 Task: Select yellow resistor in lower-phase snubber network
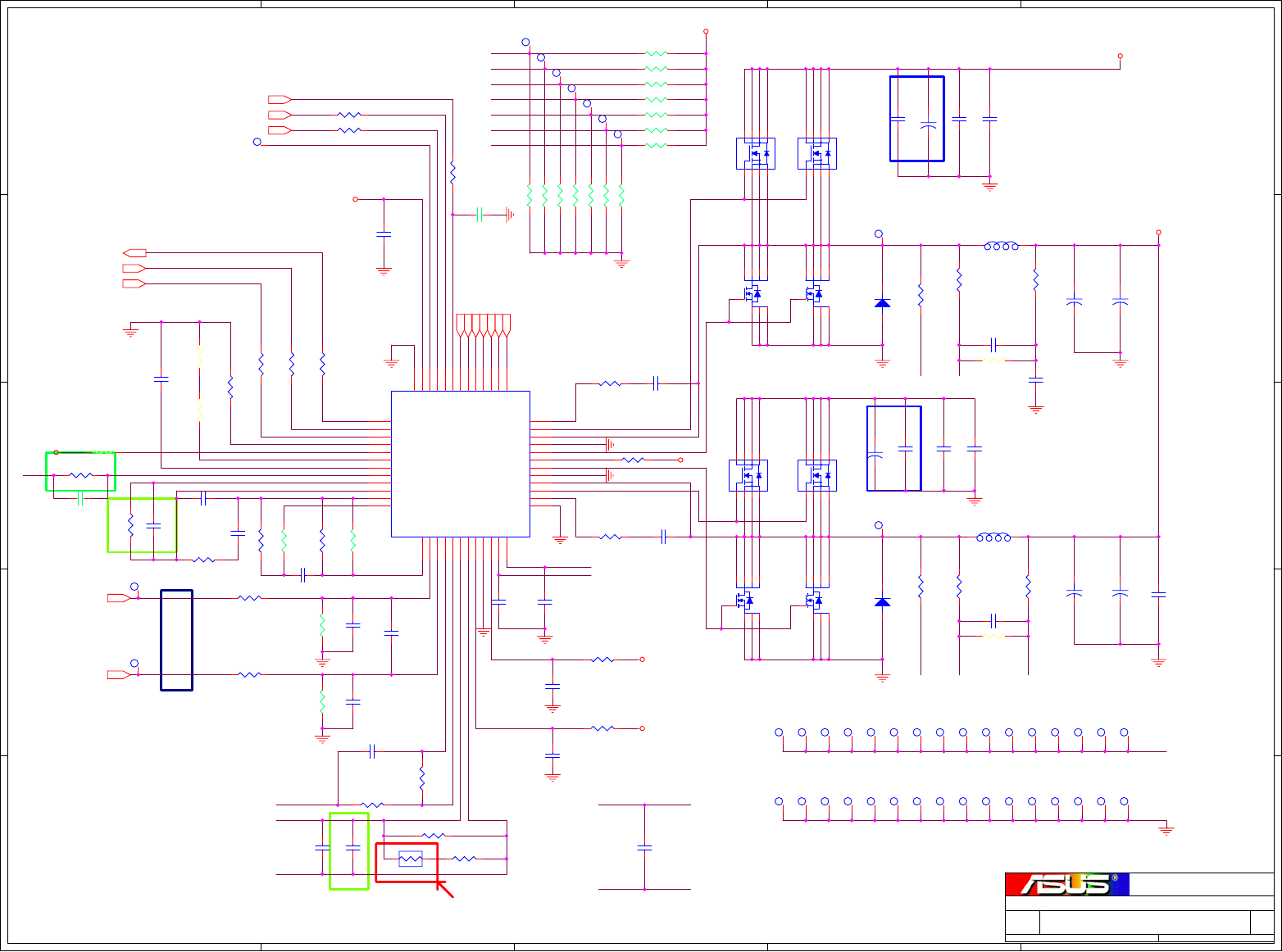click(993, 636)
